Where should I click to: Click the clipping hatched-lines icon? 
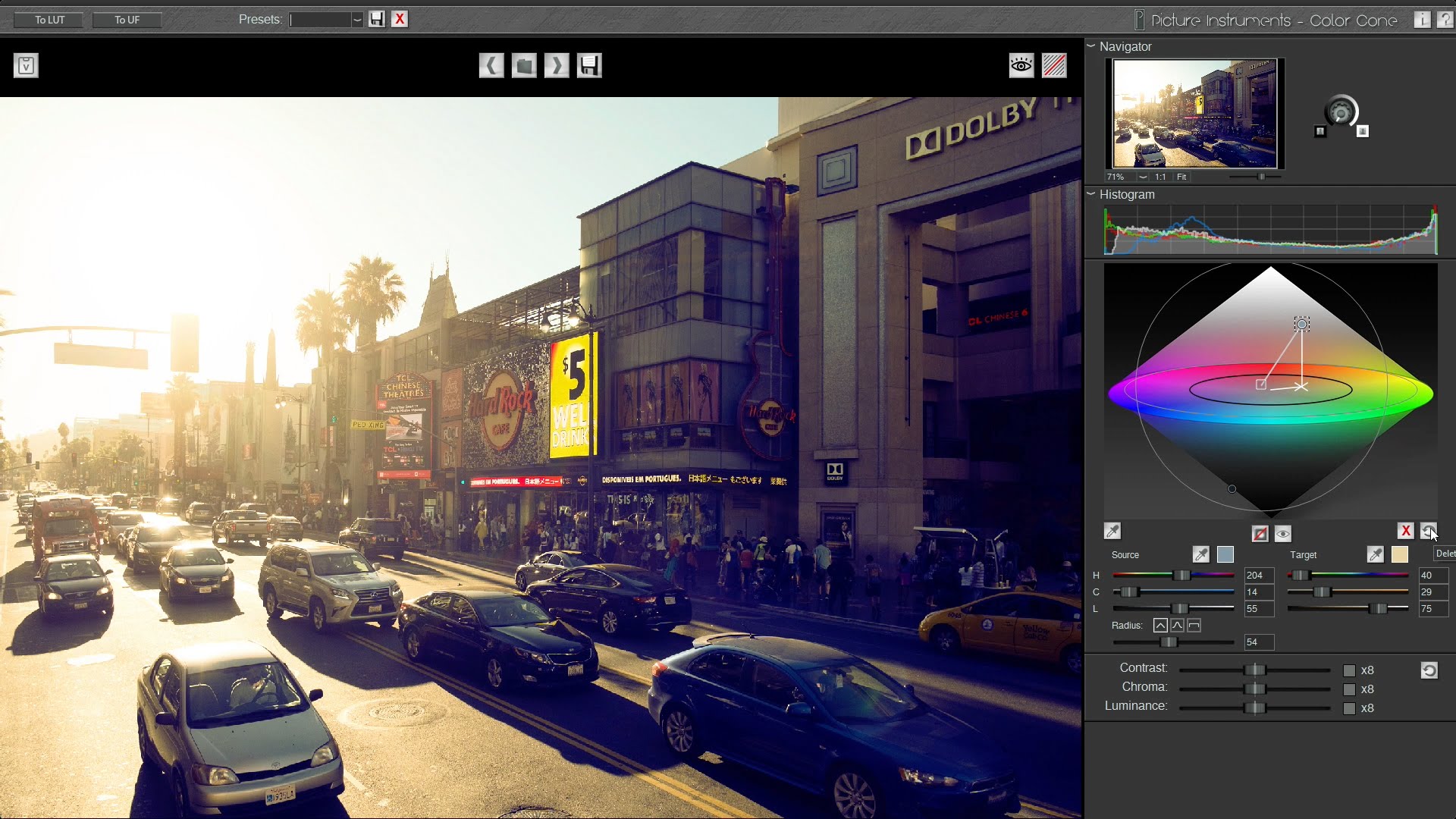click(1054, 66)
